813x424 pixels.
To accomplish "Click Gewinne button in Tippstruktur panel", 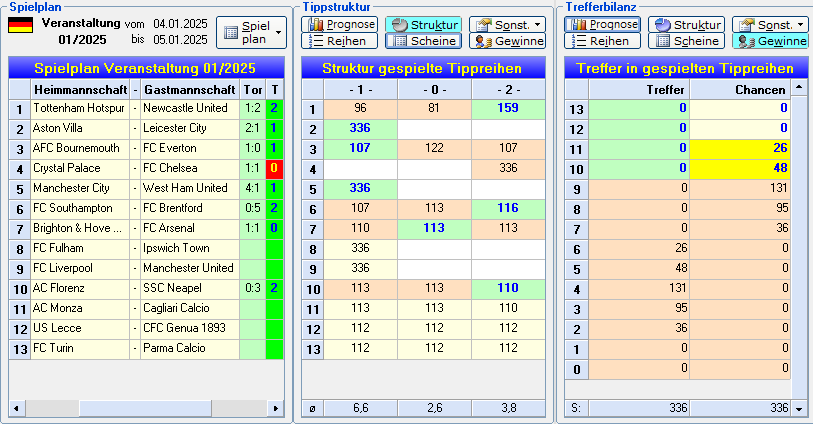I will pyautogui.click(x=508, y=41).
